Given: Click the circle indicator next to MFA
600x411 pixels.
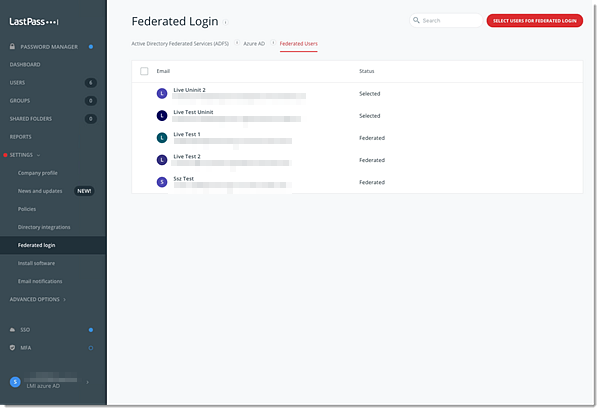Looking at the screenshot, I should pyautogui.click(x=91, y=348).
